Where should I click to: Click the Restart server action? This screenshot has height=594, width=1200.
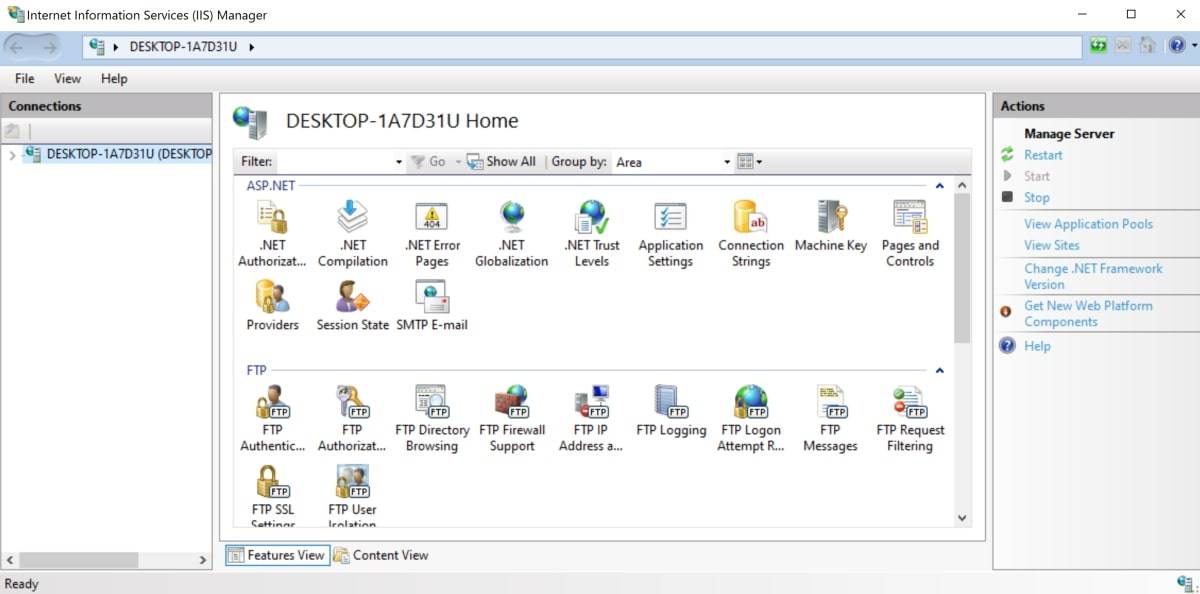(1043, 155)
